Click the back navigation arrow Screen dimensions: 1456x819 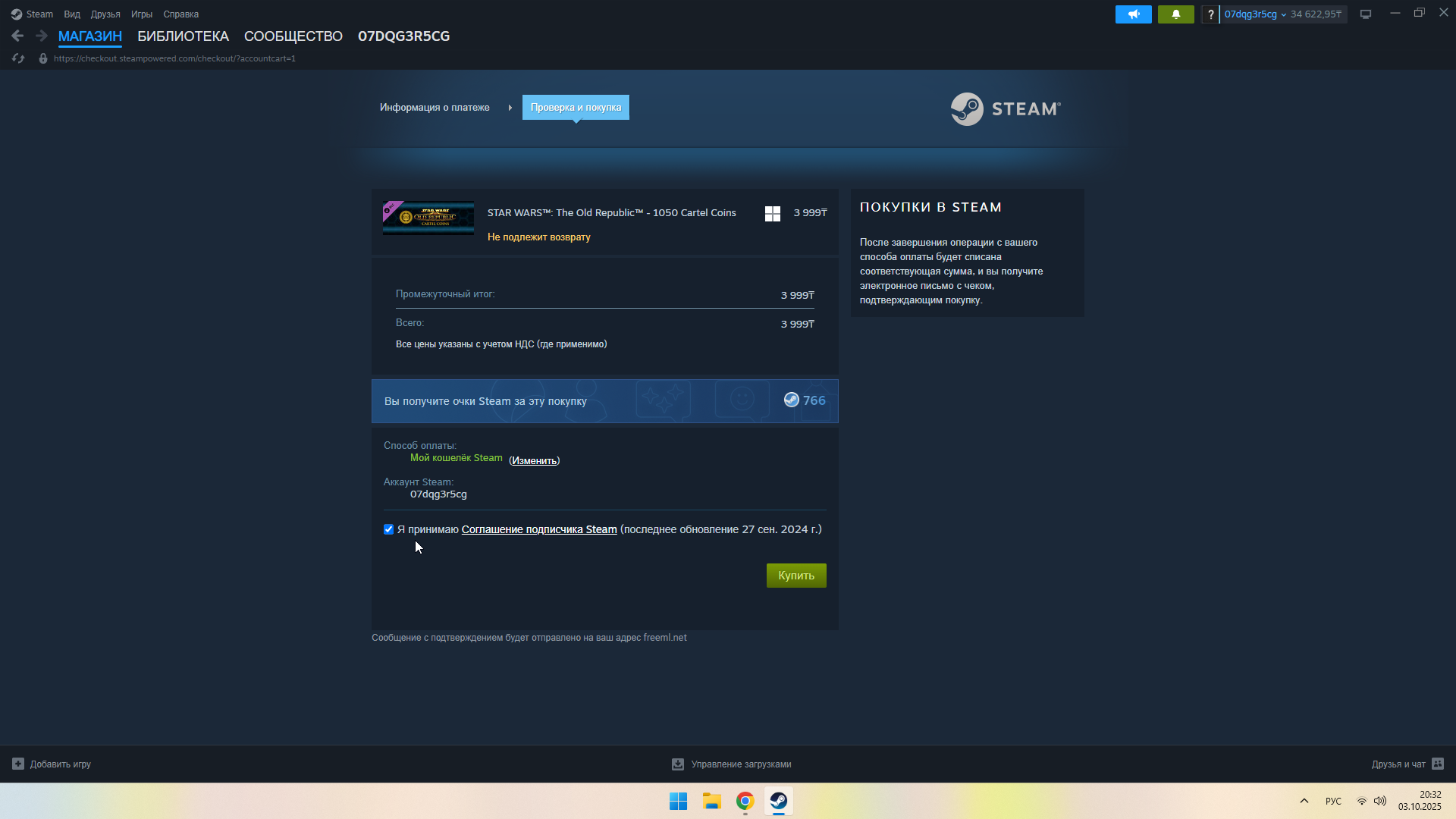click(x=17, y=36)
